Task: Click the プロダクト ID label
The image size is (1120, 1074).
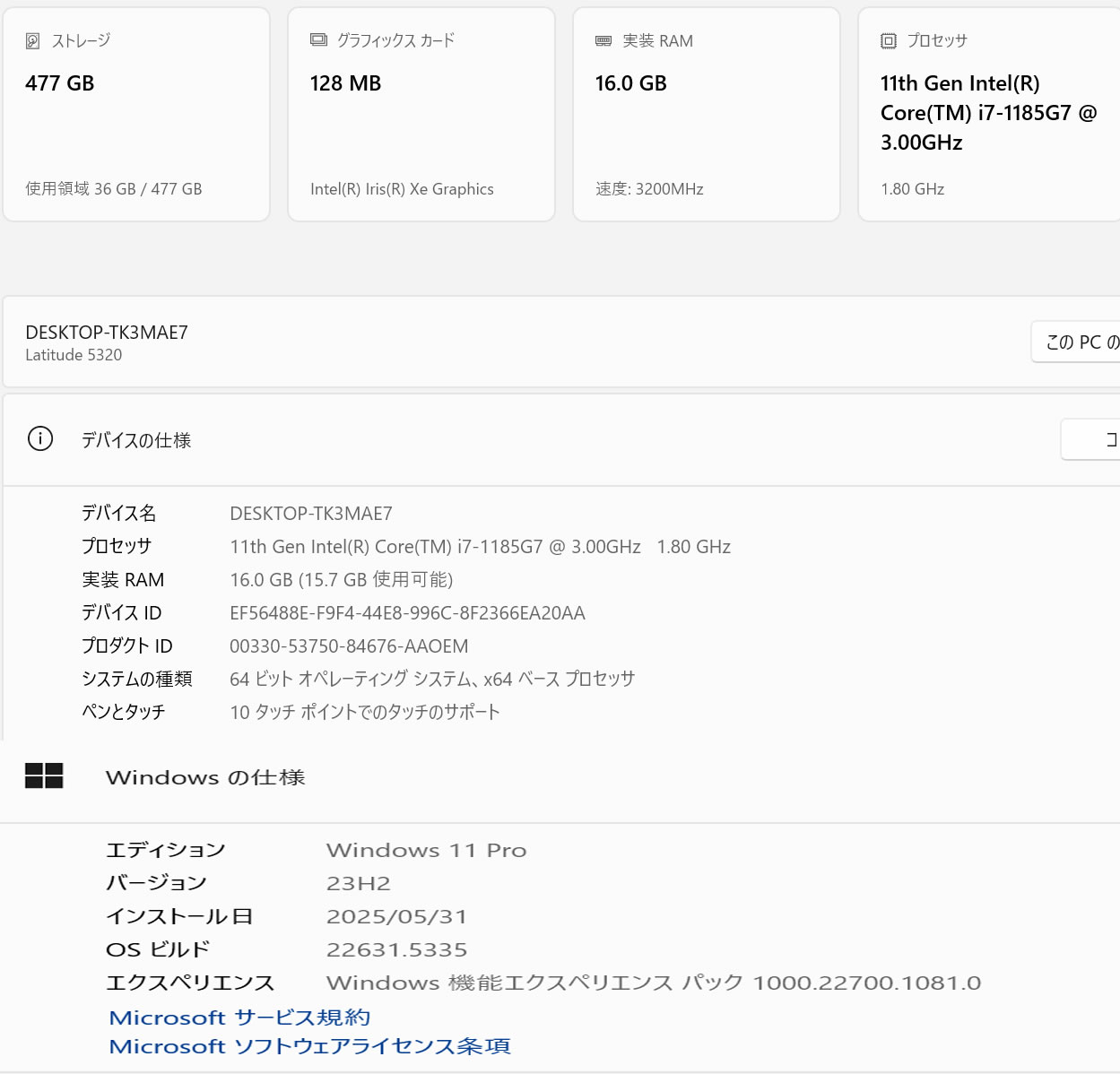Action: point(127,646)
